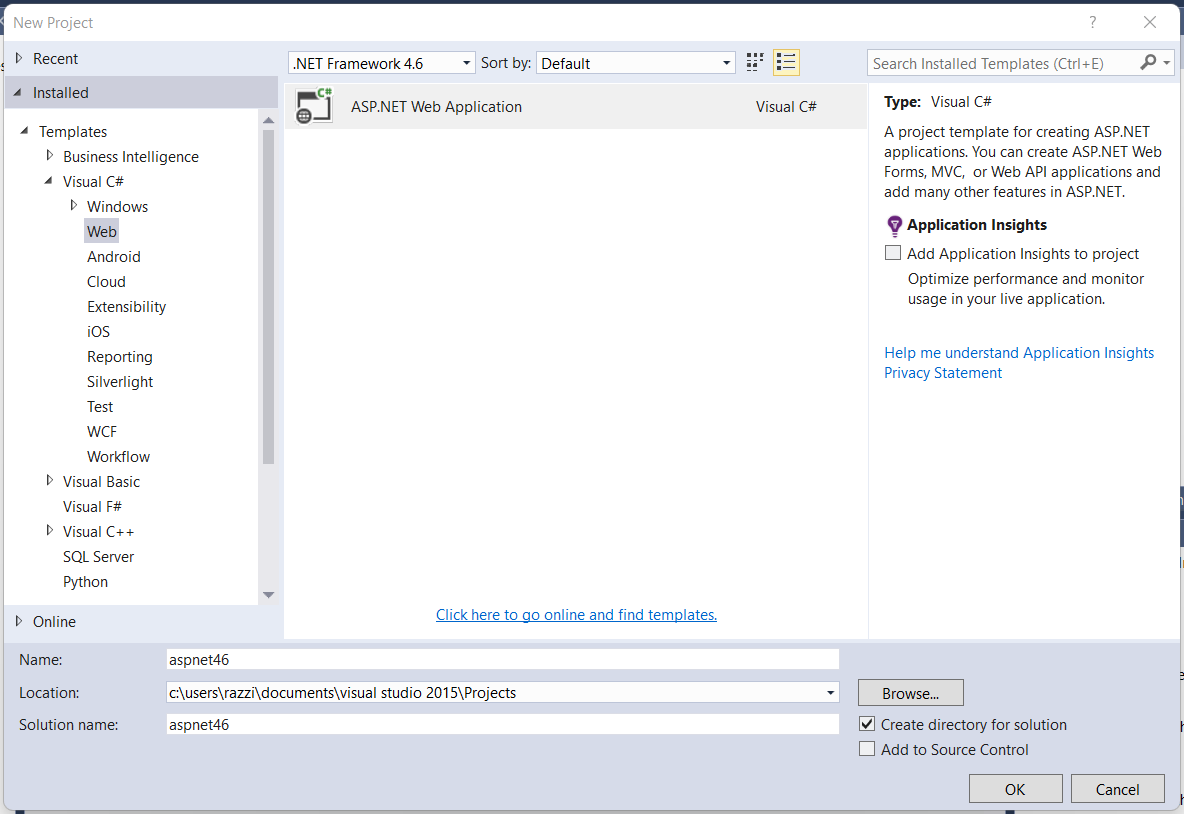The width and height of the screenshot is (1184, 814).
Task: Open the .NET Framework 4.6 dropdown
Action: pos(382,63)
